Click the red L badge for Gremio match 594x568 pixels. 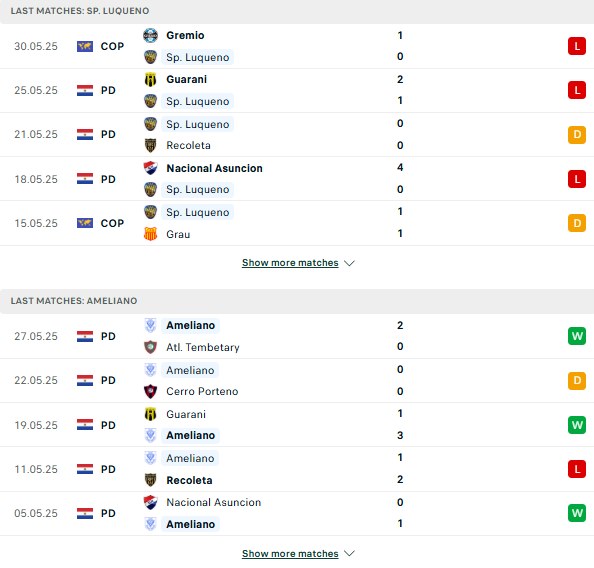pos(577,46)
